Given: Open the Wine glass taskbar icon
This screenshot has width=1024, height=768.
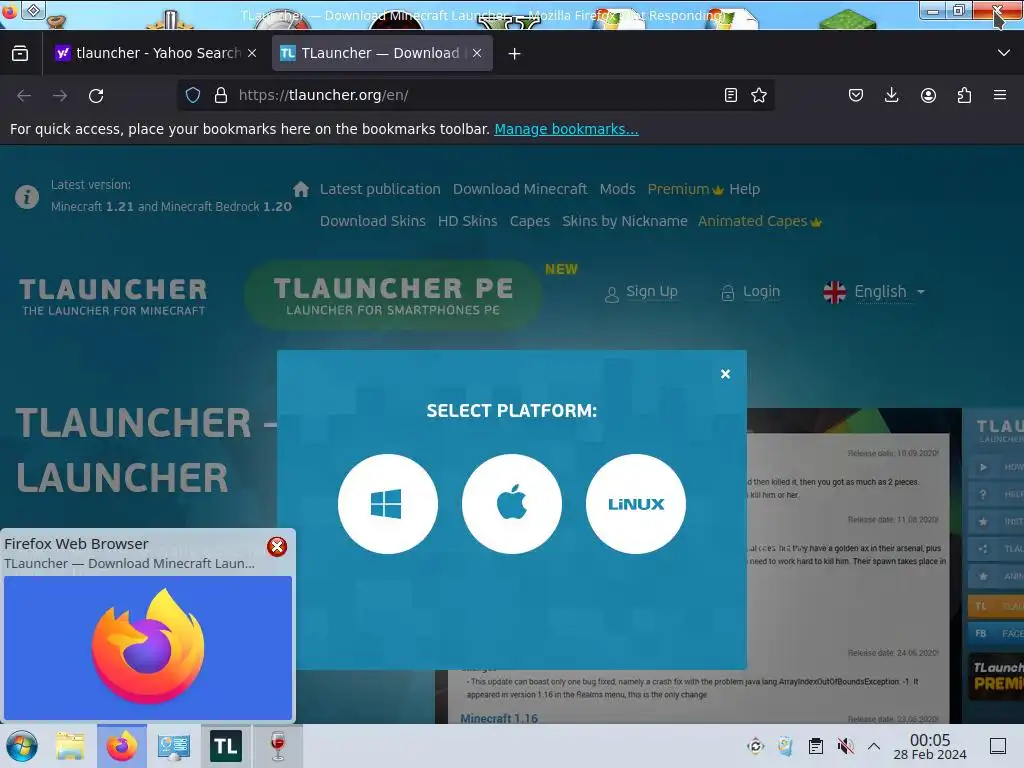Looking at the screenshot, I should 278,746.
